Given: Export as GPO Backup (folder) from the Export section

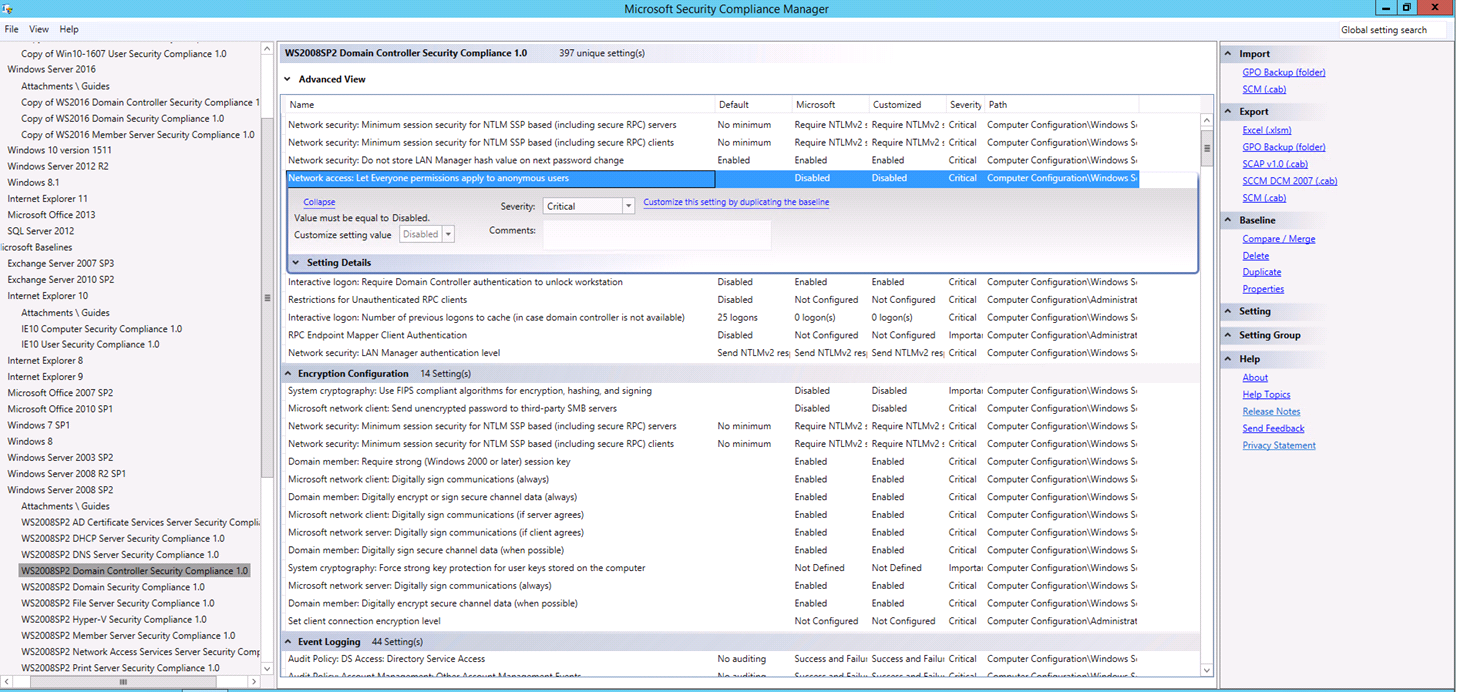Looking at the screenshot, I should 1284,147.
